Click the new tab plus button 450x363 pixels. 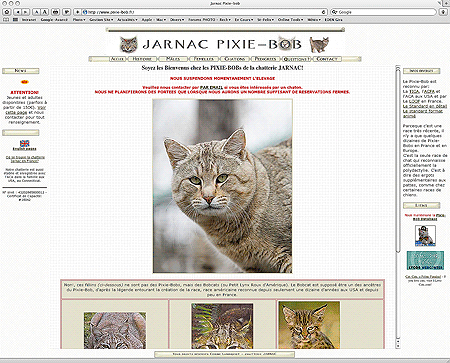tap(446, 3)
